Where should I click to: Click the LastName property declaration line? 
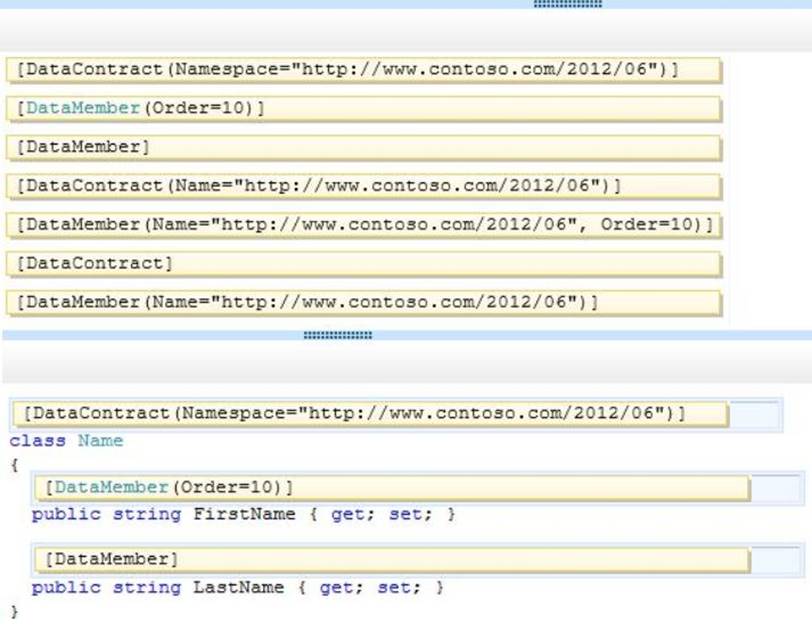tap(237, 587)
